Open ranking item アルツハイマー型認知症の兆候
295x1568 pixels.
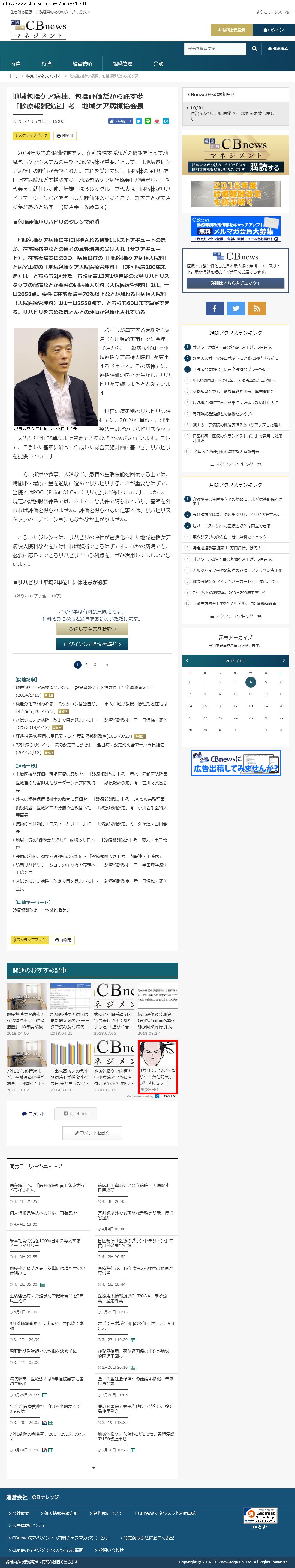pyautogui.click(x=237, y=570)
